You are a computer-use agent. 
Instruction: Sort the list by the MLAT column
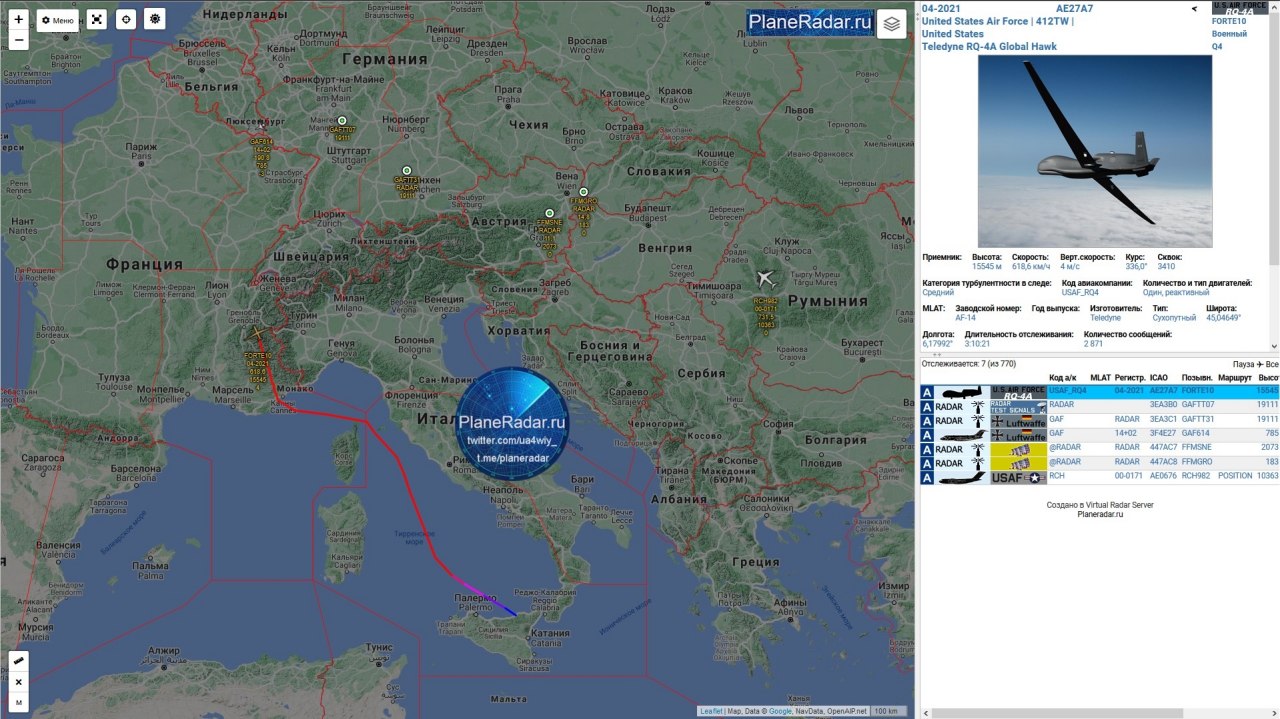point(1100,378)
